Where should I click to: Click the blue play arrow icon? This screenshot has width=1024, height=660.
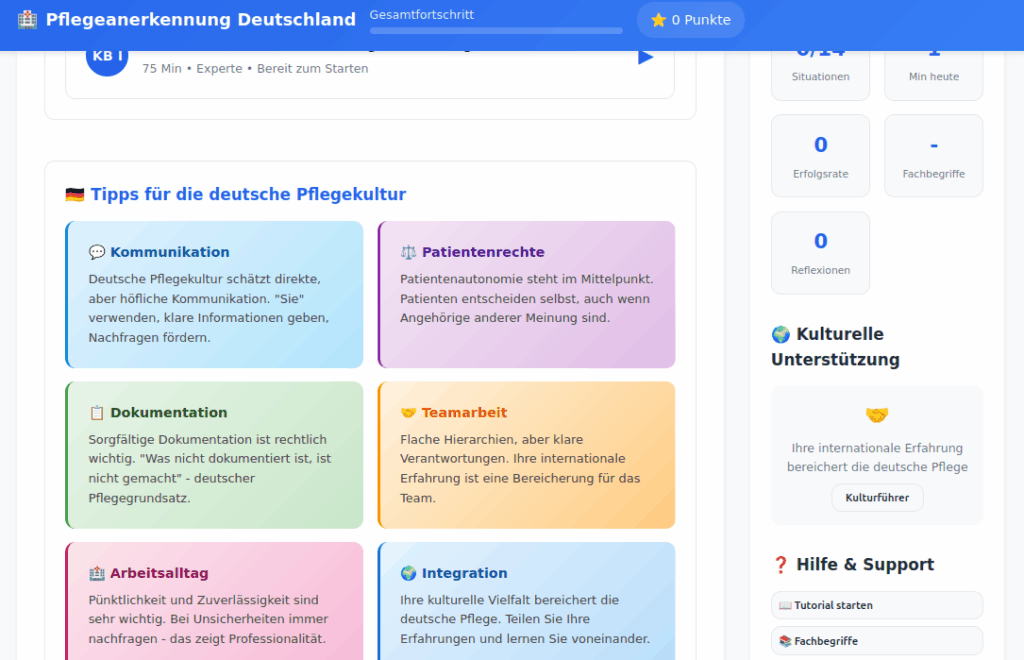tap(645, 57)
